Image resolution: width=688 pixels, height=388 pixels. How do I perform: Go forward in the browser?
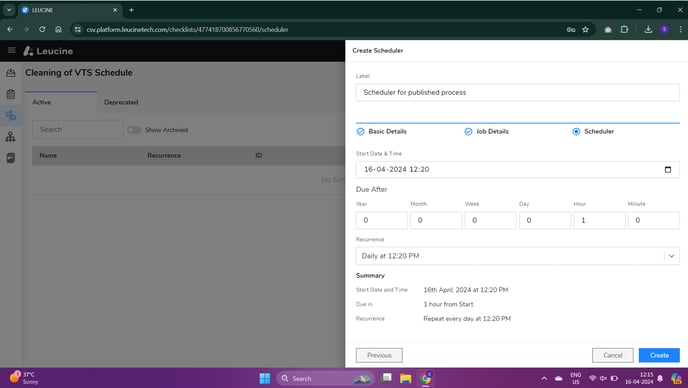pos(26,29)
